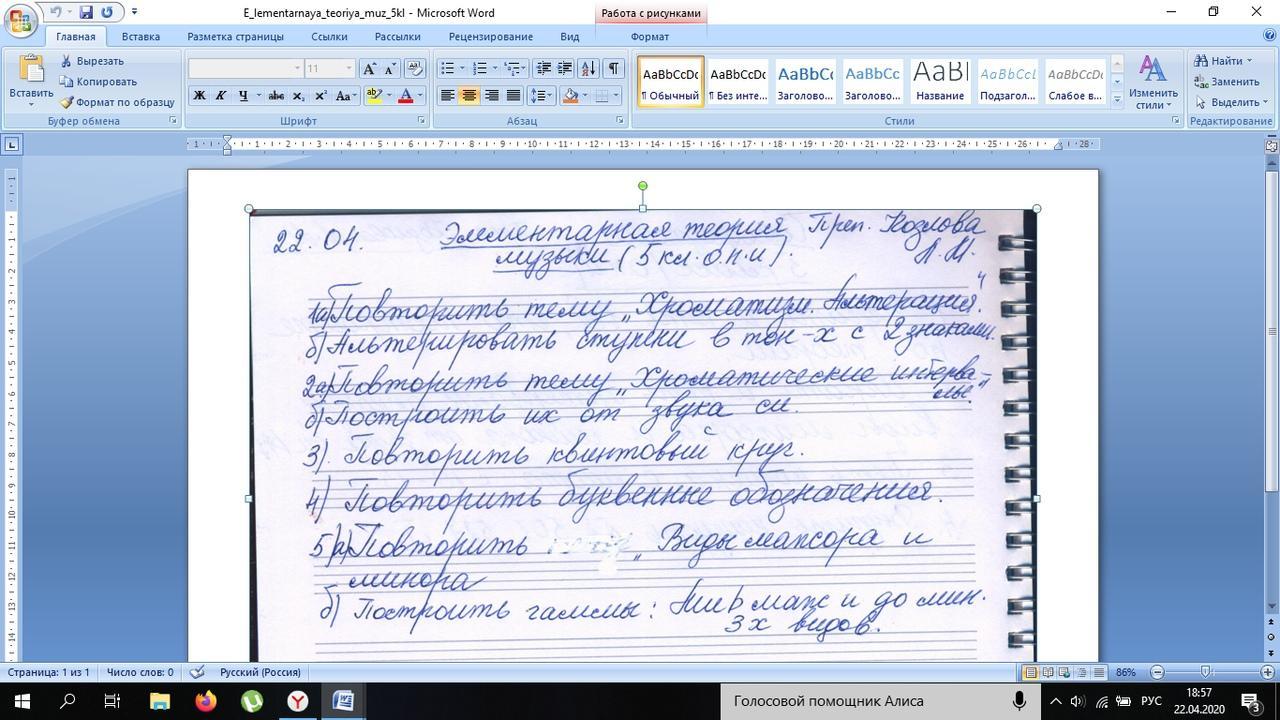Screen dimensions: 1280x720
Task: Open Изменить стили menu
Action: point(1153,83)
